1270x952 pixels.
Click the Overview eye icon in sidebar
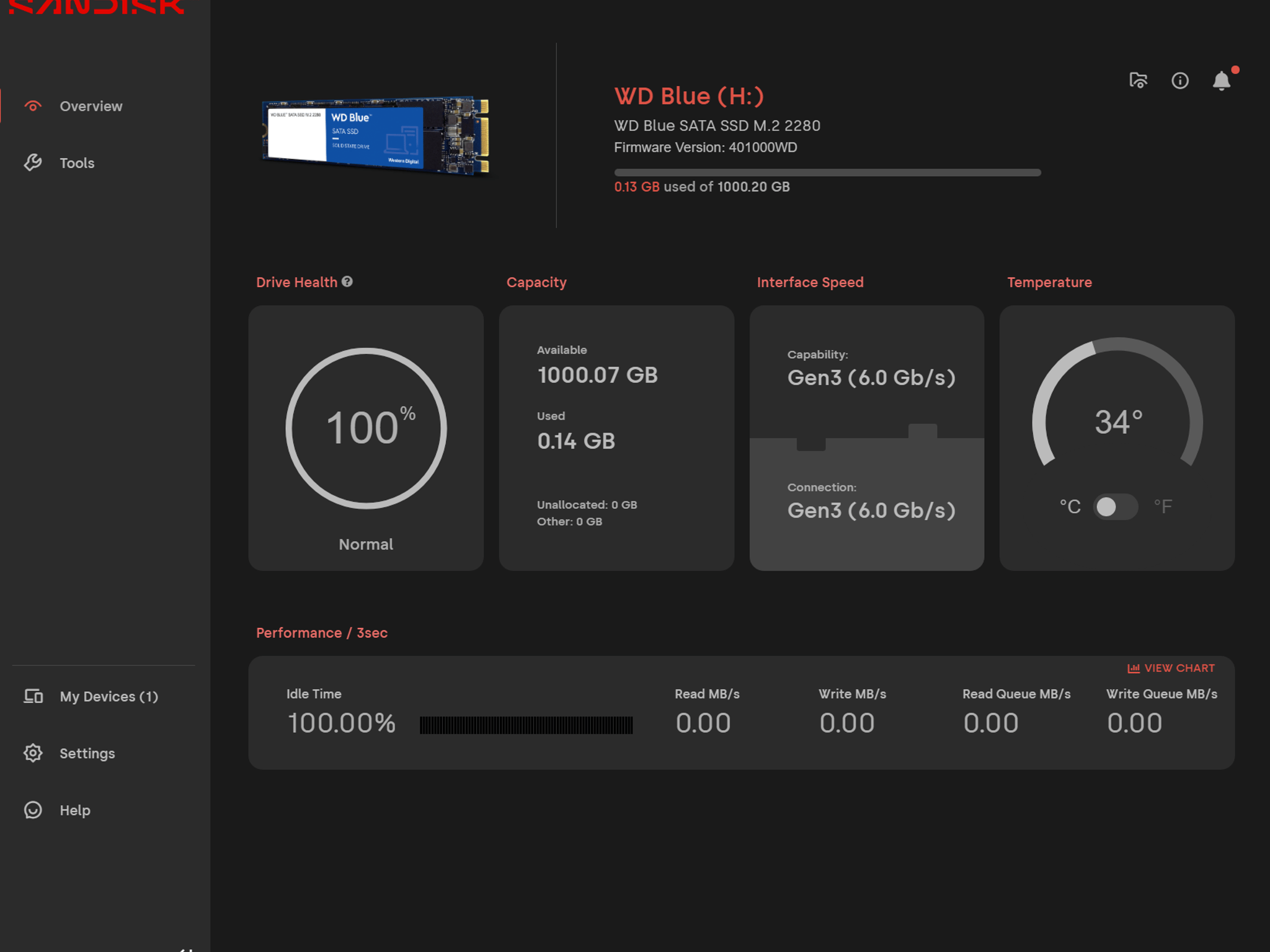click(33, 106)
